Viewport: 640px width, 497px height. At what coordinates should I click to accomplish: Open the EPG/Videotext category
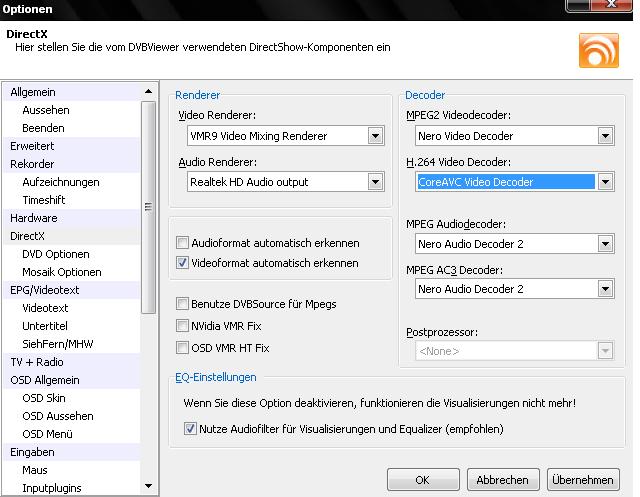tap(44, 290)
